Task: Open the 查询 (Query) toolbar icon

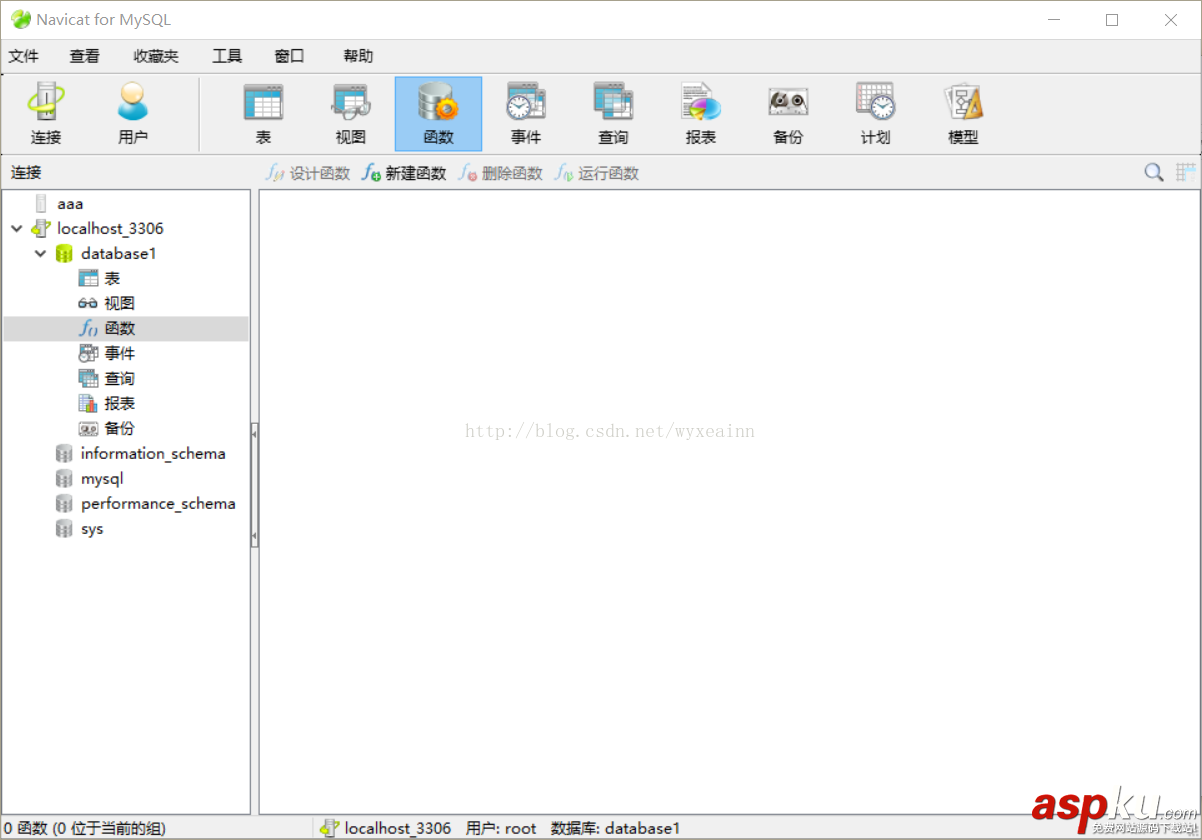Action: 613,114
